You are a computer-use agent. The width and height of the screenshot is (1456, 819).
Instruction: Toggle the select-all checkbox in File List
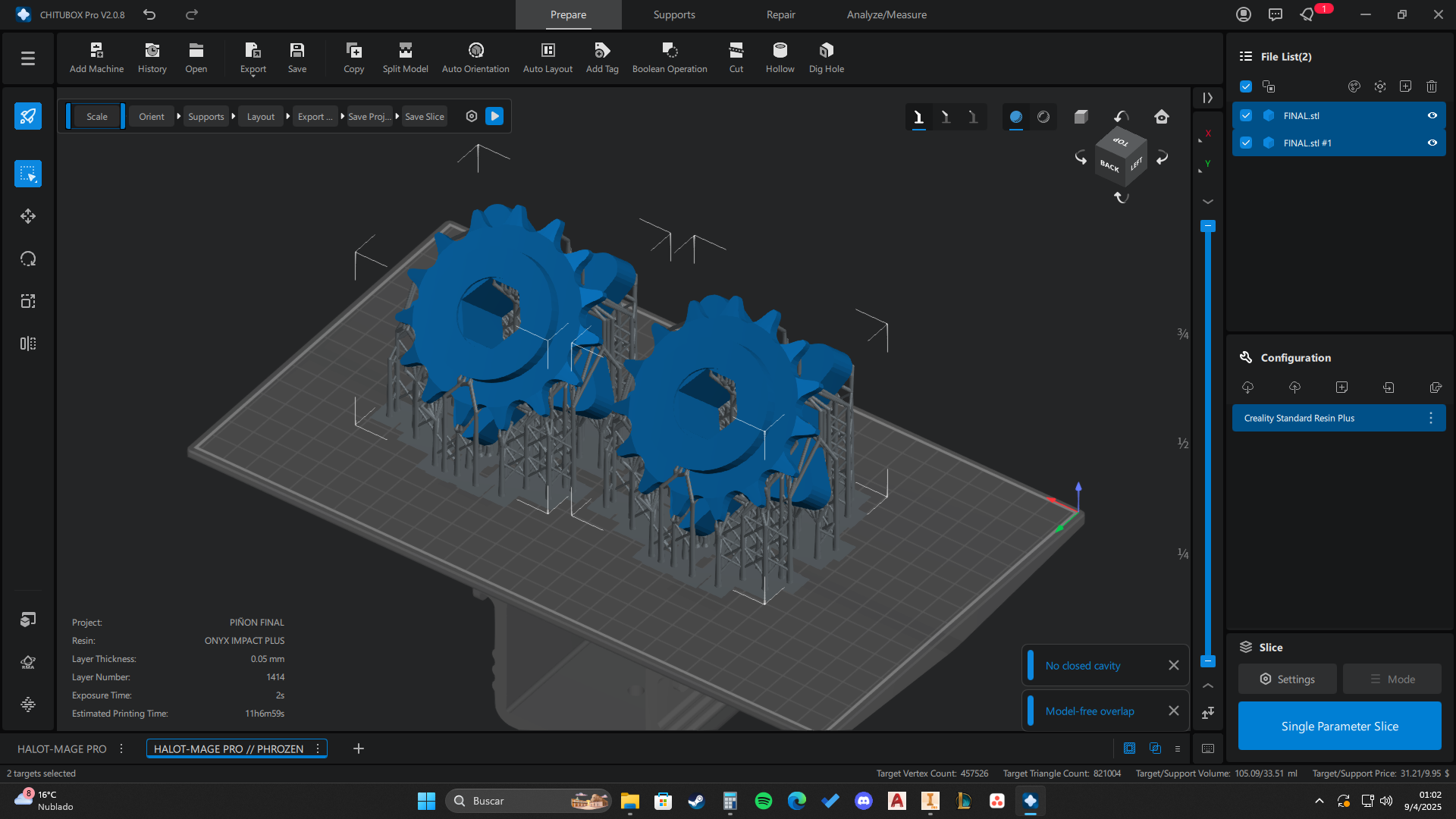click(1246, 86)
